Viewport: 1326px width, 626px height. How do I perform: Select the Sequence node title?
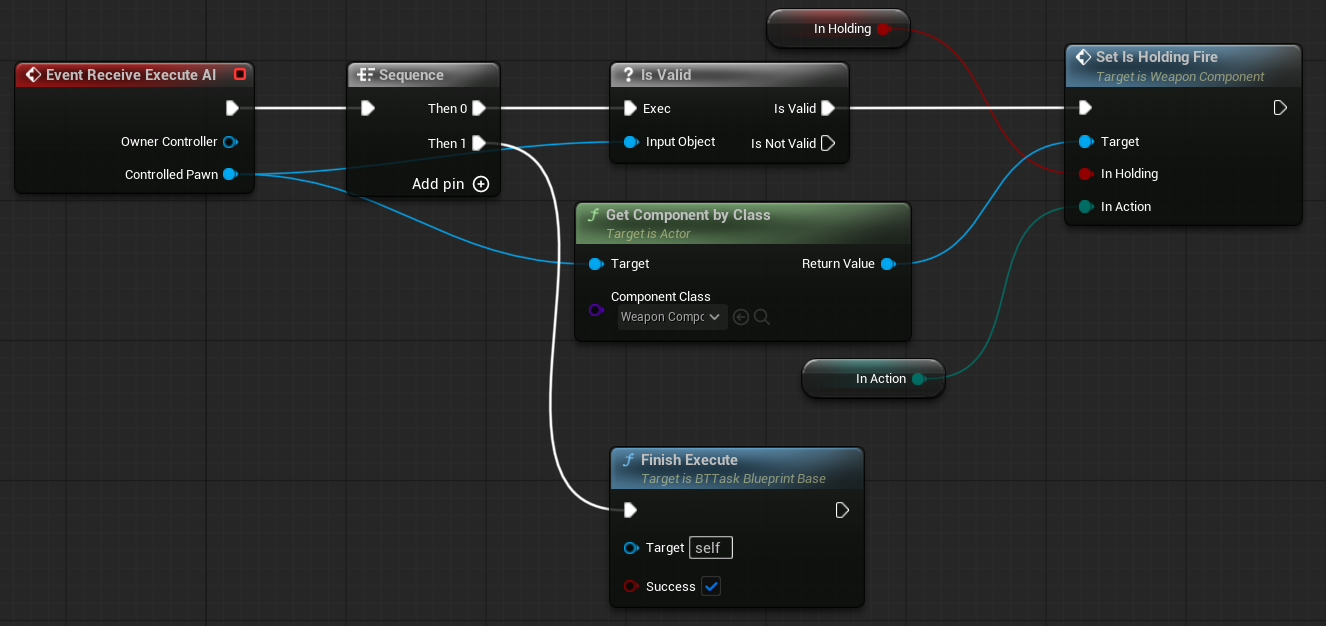411,75
